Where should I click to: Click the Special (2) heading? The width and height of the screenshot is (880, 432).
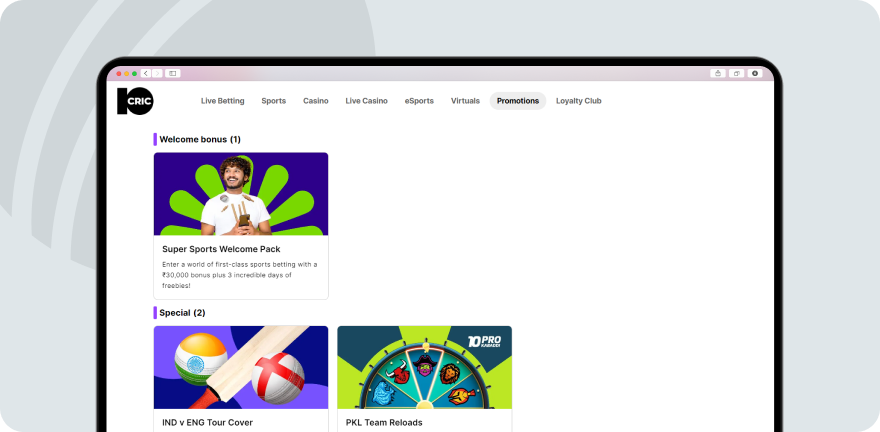182,313
